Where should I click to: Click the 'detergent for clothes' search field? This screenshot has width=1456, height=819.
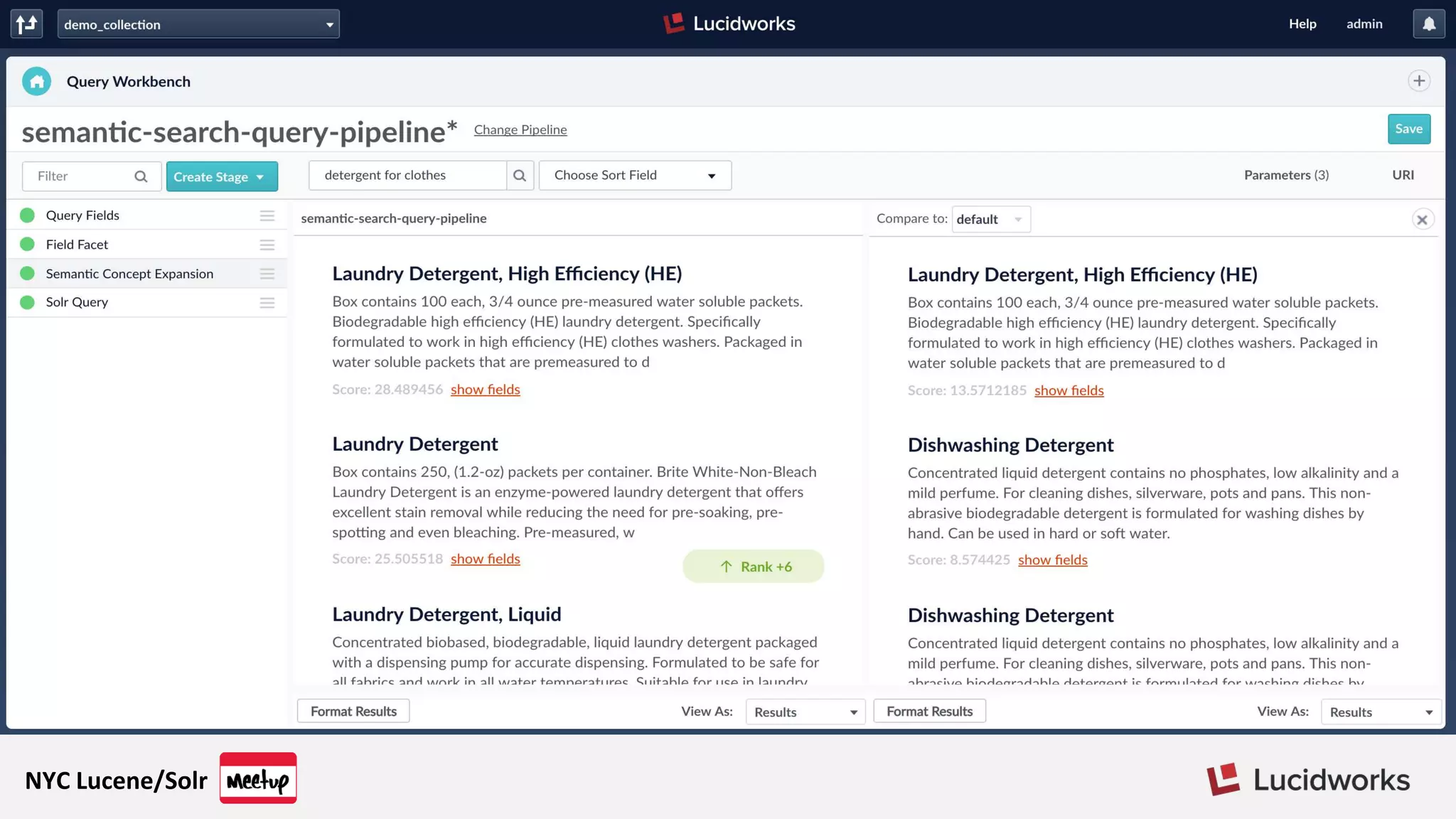click(407, 176)
